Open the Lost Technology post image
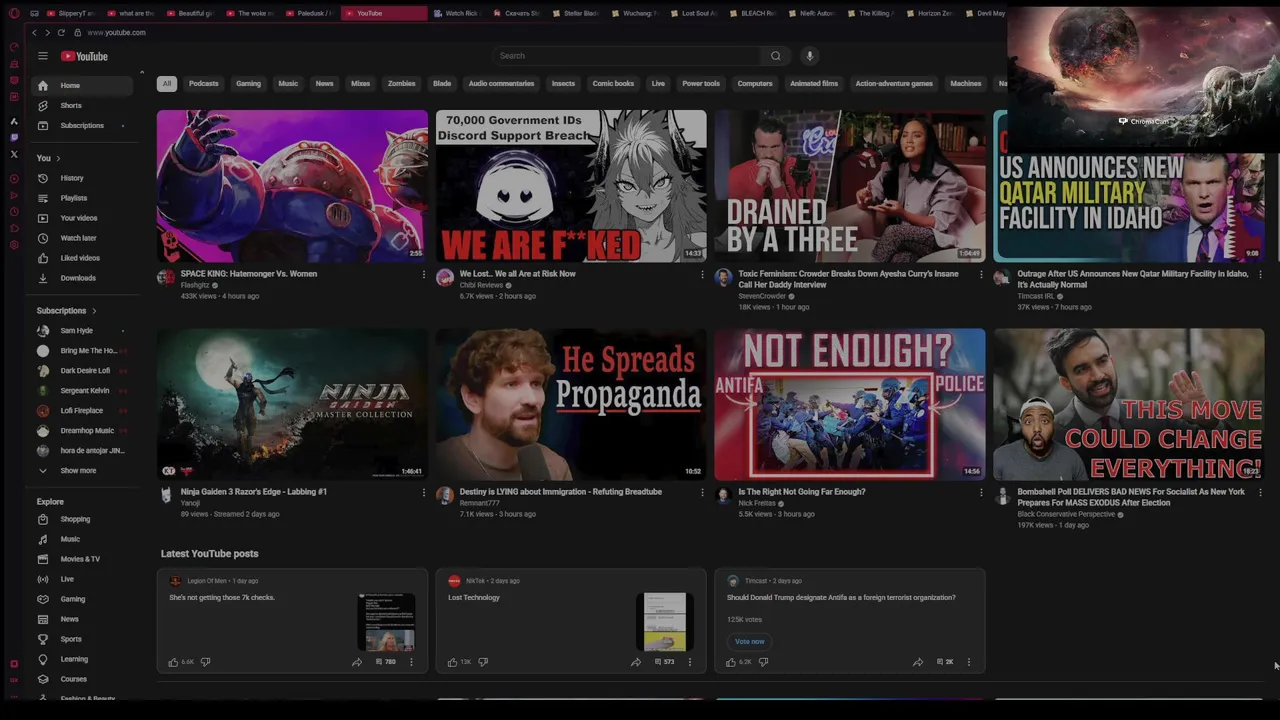 pos(665,622)
